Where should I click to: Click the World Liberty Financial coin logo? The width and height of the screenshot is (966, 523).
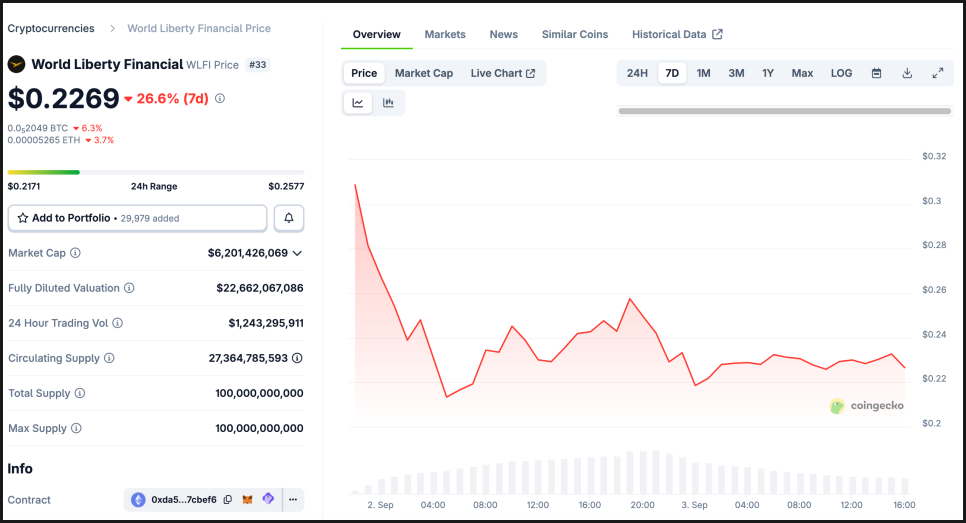coord(16,64)
